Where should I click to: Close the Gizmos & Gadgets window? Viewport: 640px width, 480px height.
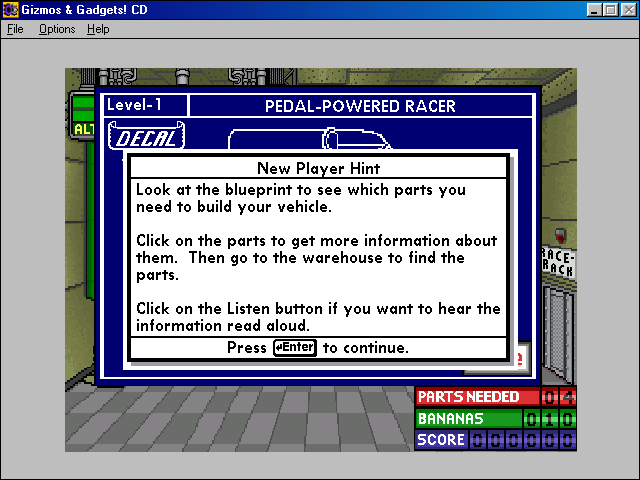coord(628,10)
